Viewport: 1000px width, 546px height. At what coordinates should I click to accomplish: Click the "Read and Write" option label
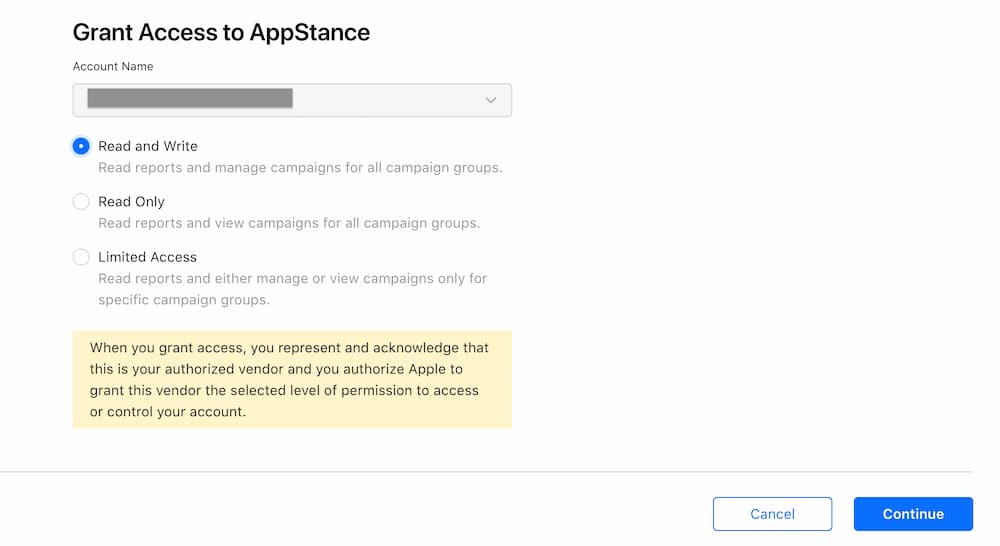[x=148, y=146]
